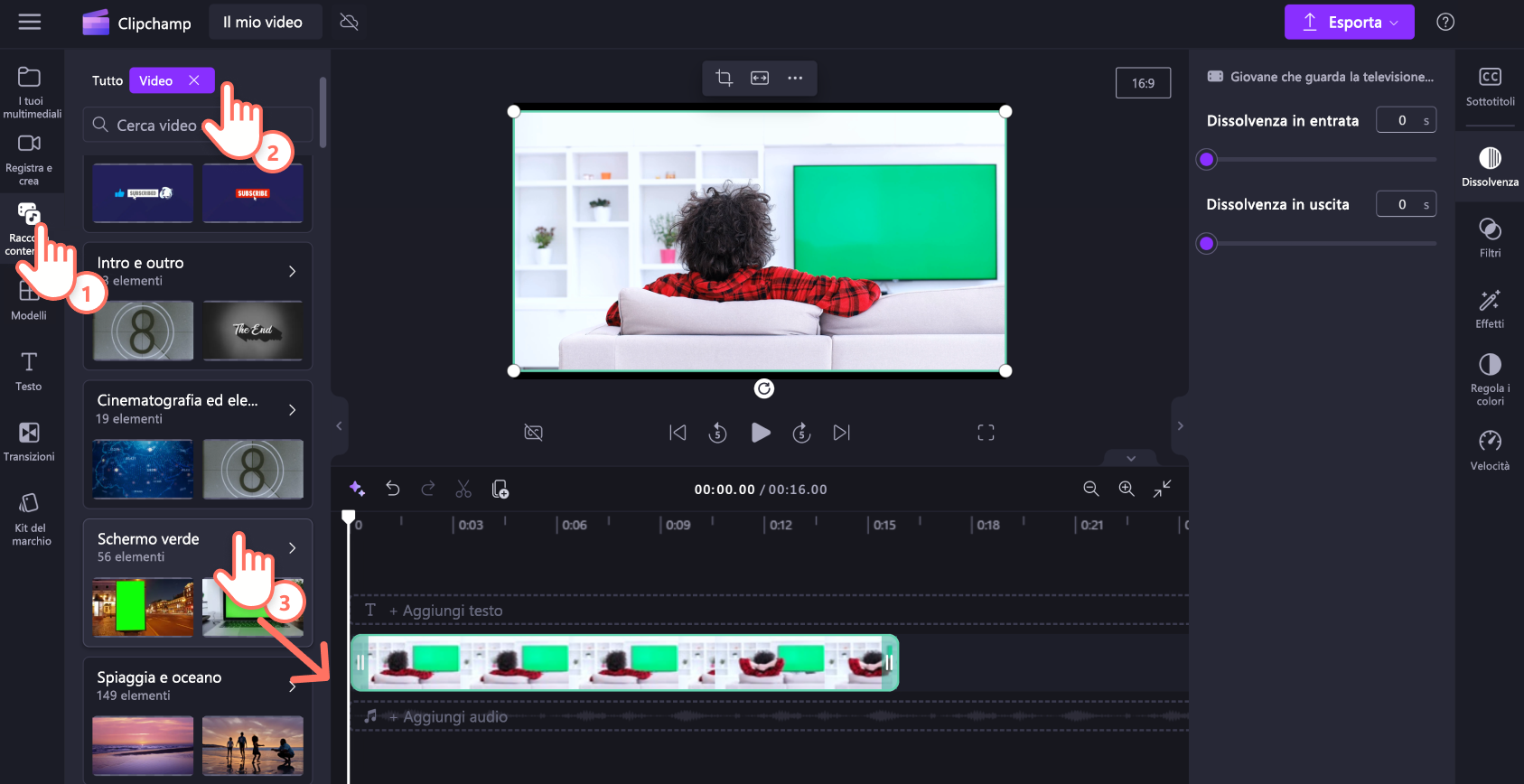Open the Transizioni sidebar tab
The width and height of the screenshot is (1524, 784).
[29, 442]
